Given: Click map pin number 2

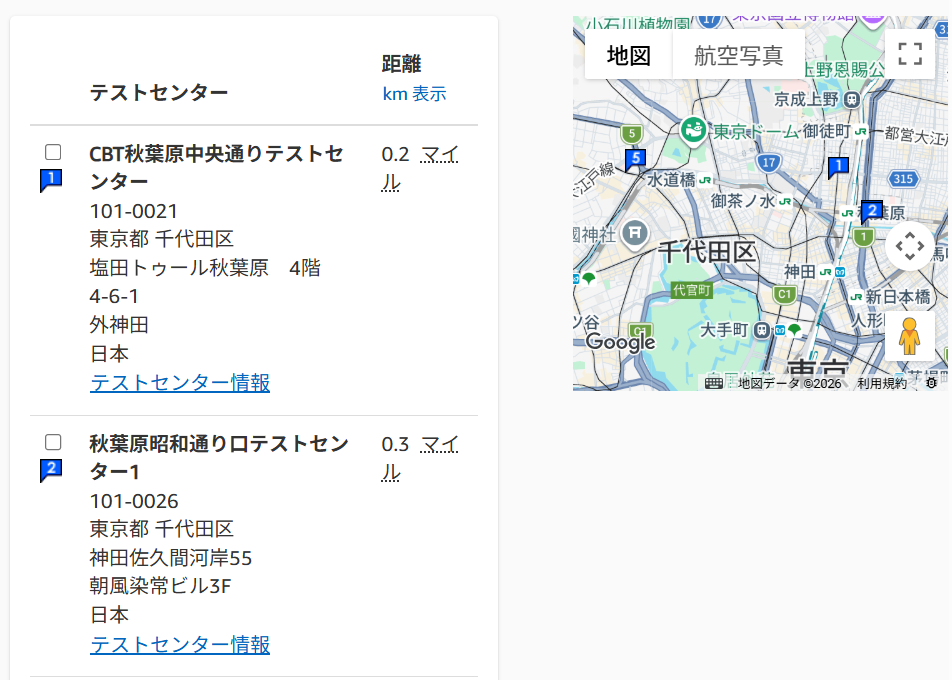Looking at the screenshot, I should click(871, 211).
